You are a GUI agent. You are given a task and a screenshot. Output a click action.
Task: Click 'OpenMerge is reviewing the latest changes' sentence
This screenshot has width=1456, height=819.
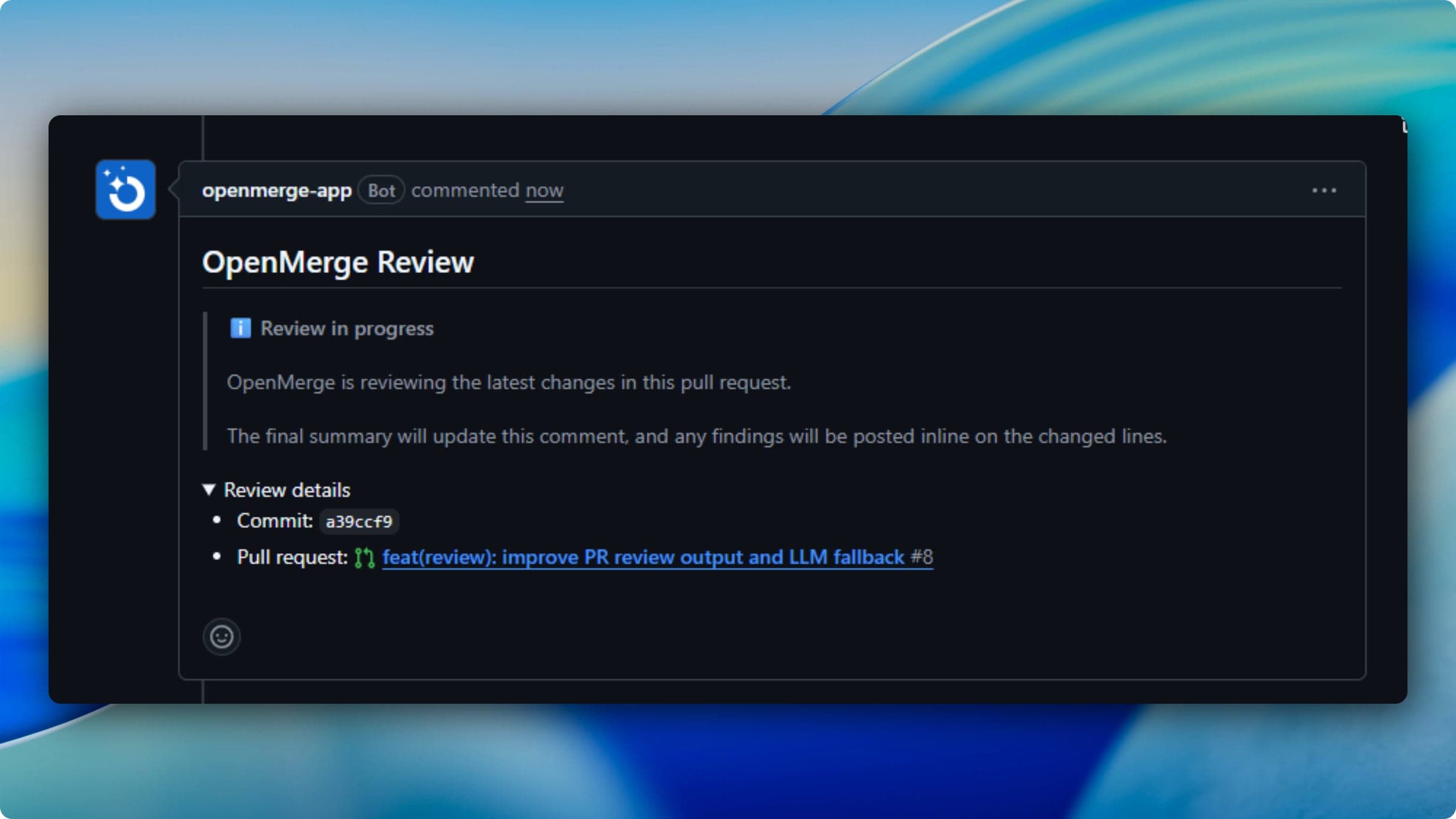click(x=509, y=383)
